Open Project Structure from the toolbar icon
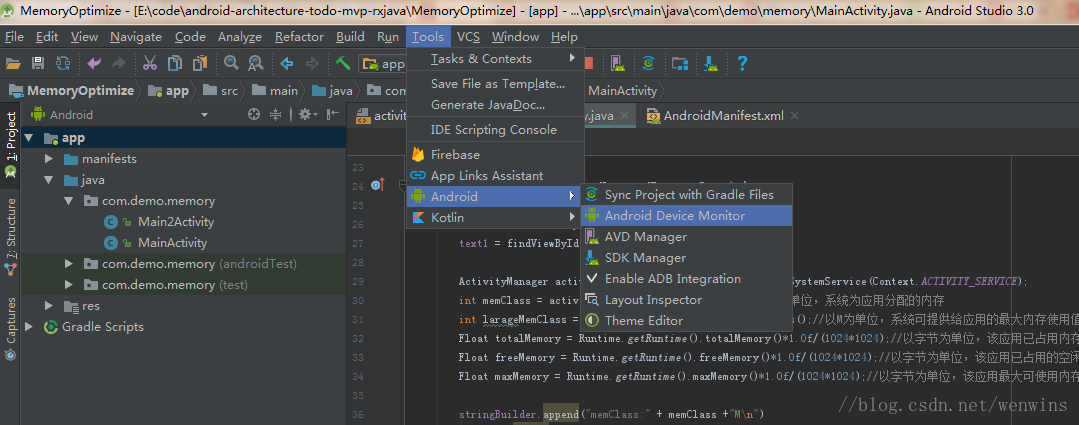Image resolution: width=1079 pixels, height=425 pixels. point(680,64)
